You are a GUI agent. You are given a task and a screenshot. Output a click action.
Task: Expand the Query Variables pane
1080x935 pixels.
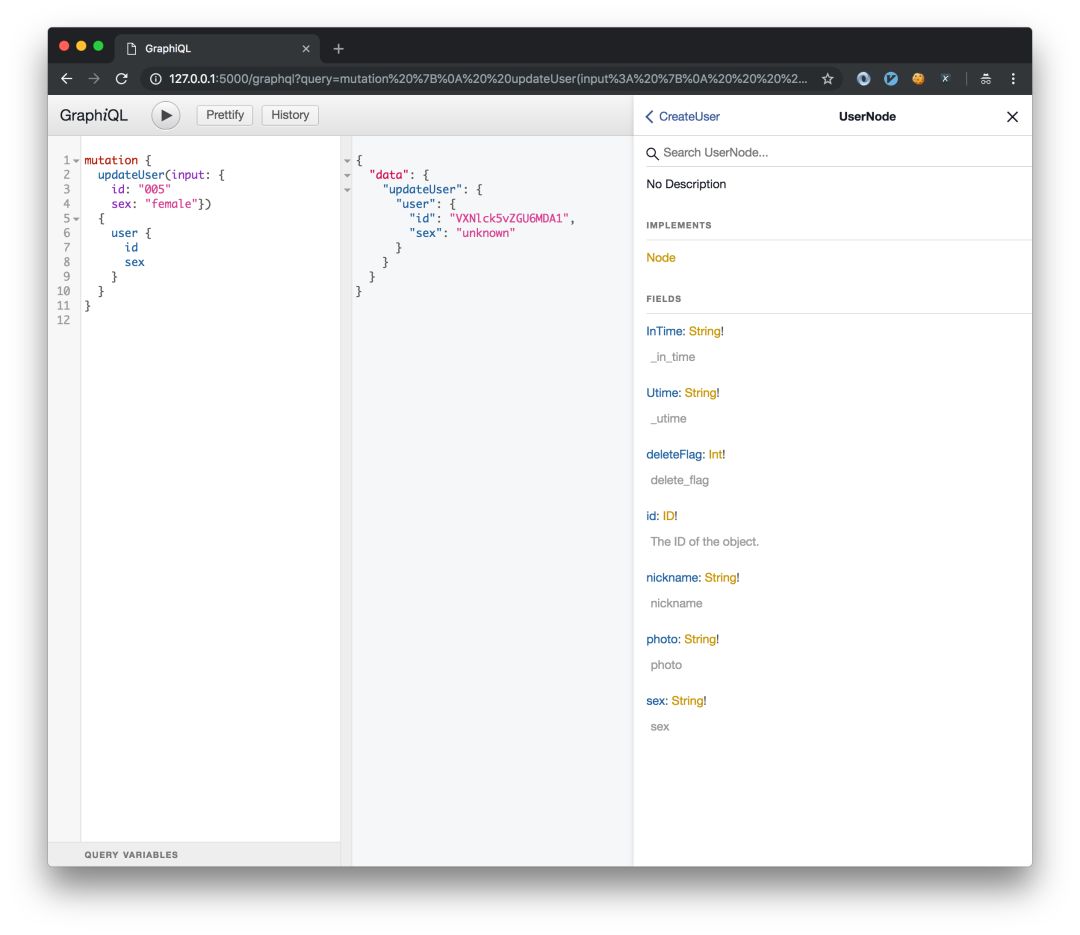(x=194, y=854)
